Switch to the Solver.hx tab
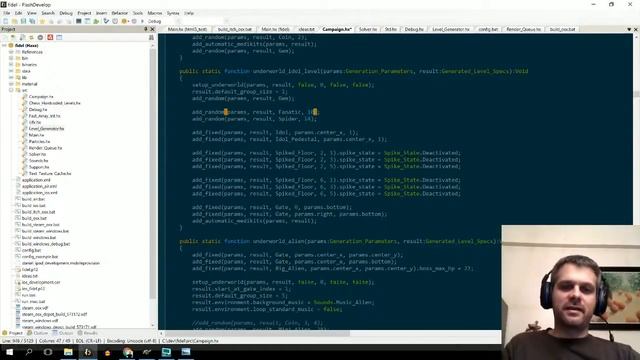This screenshot has height=360, width=640. click(x=368, y=29)
